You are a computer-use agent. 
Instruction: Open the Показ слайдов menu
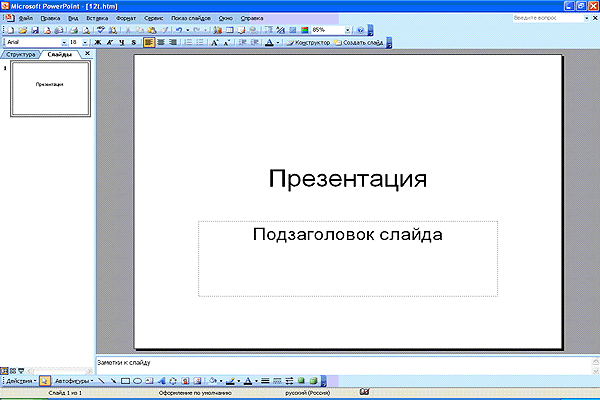(x=191, y=18)
